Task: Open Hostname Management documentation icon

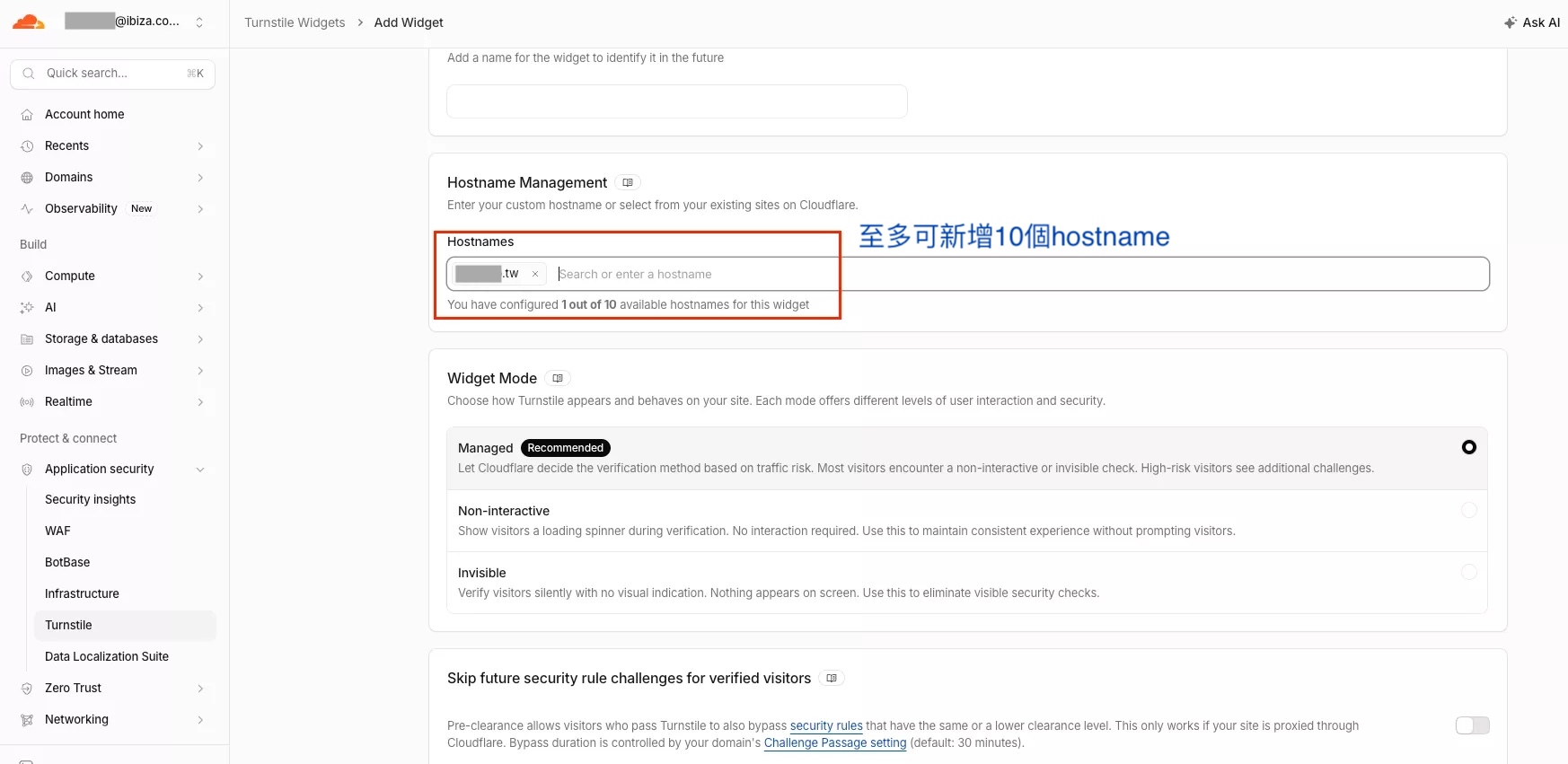Action: tap(628, 182)
